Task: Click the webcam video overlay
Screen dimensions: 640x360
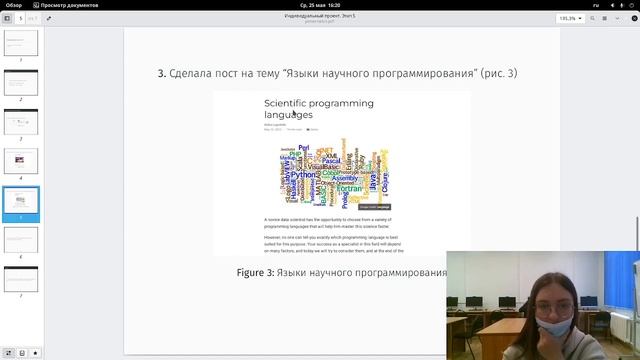Action: click(x=543, y=305)
